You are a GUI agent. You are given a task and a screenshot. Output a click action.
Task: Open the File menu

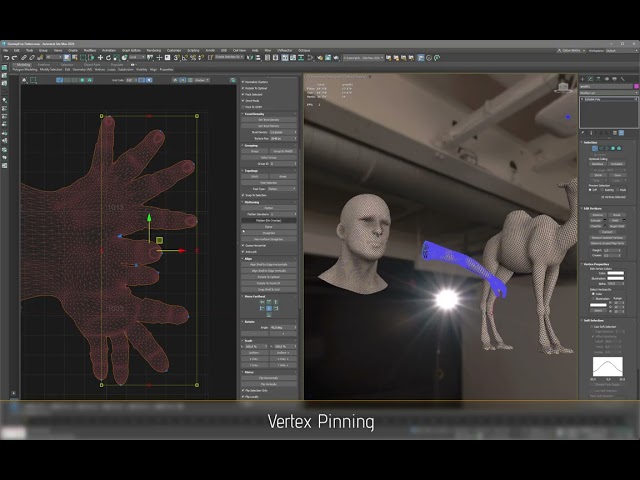tap(6, 51)
